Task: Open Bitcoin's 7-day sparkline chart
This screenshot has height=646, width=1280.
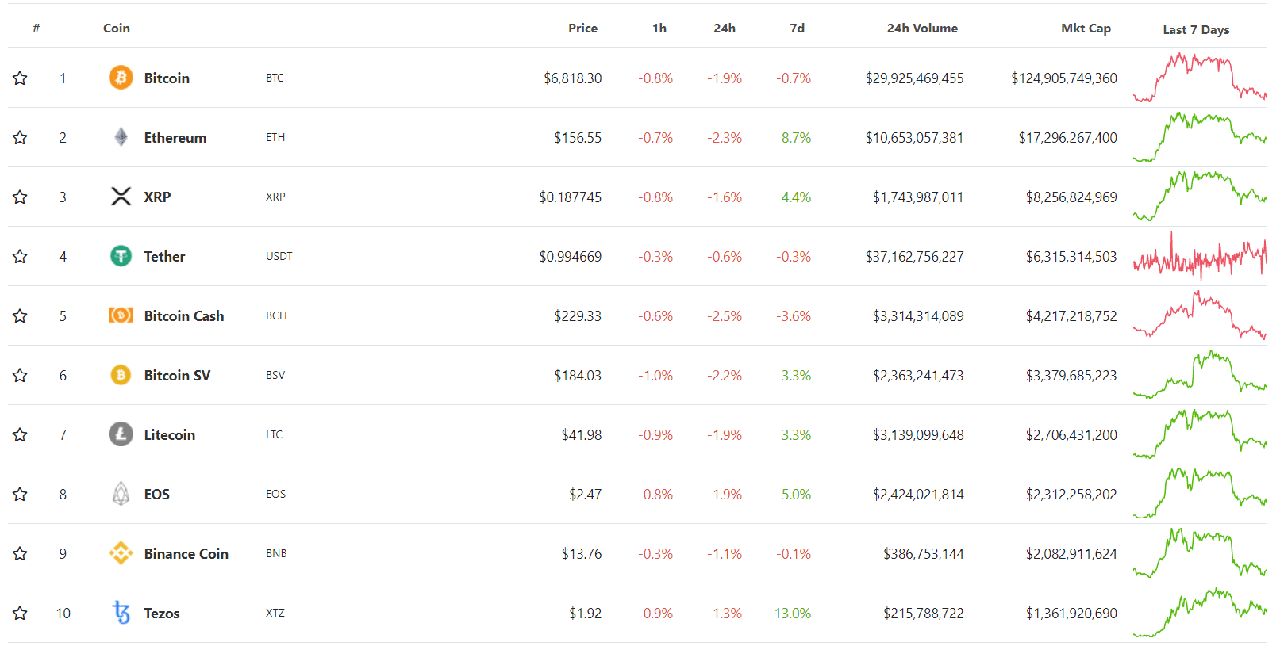Action: 1200,77
